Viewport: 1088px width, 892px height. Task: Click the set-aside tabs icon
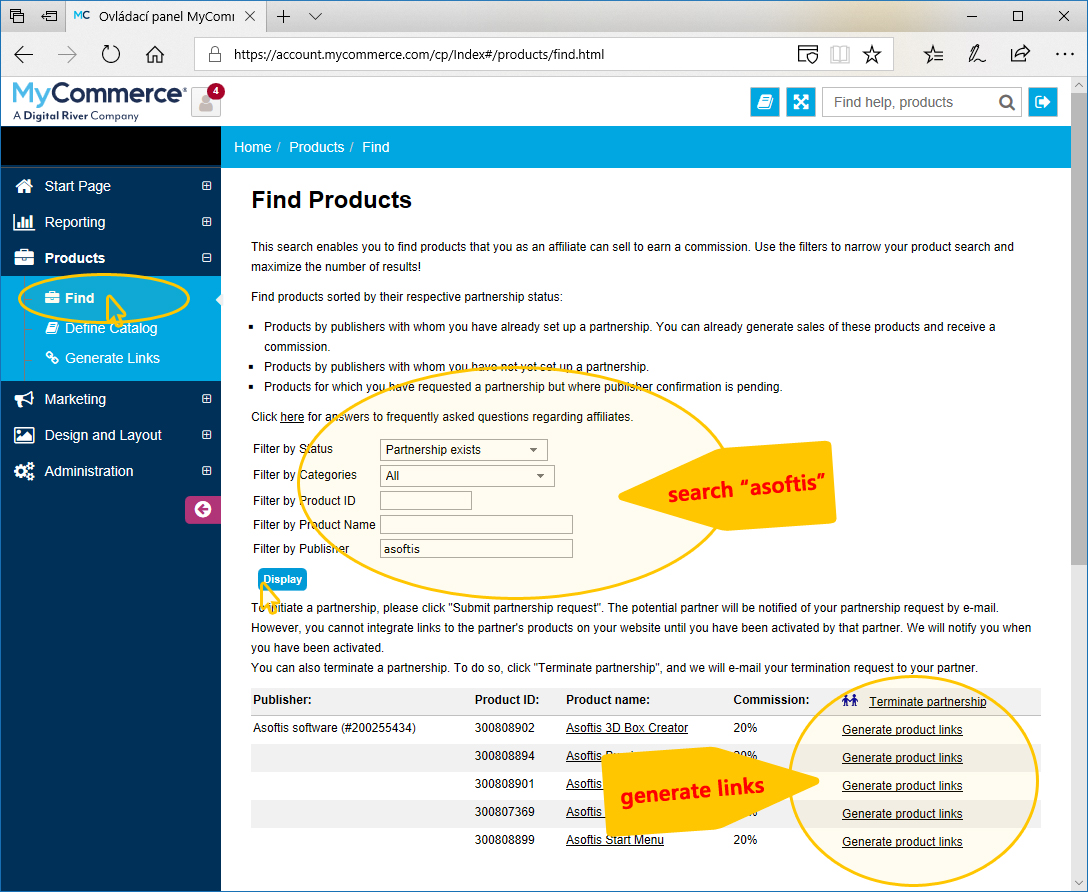17,16
